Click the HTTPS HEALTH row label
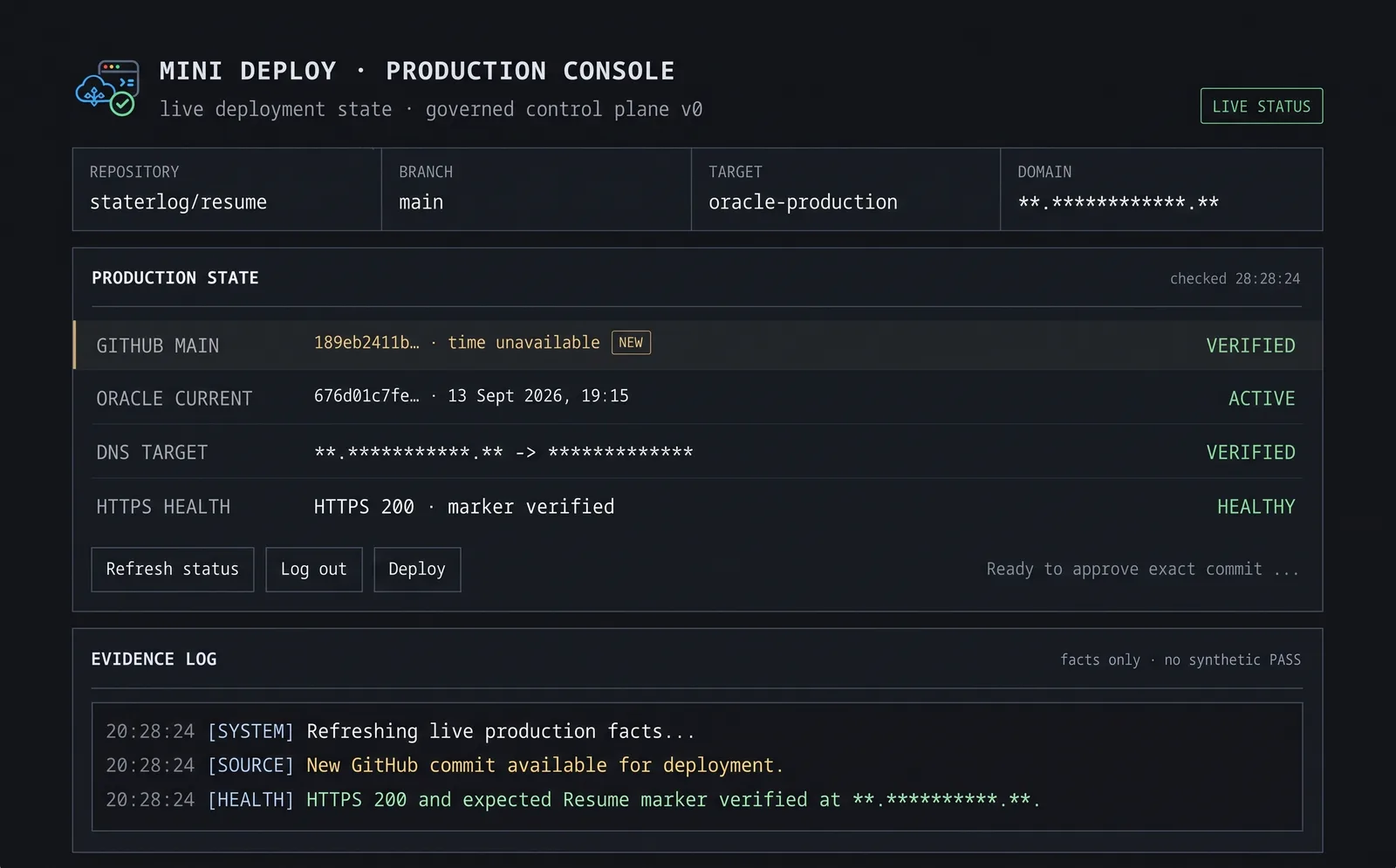 pyautogui.click(x=163, y=507)
